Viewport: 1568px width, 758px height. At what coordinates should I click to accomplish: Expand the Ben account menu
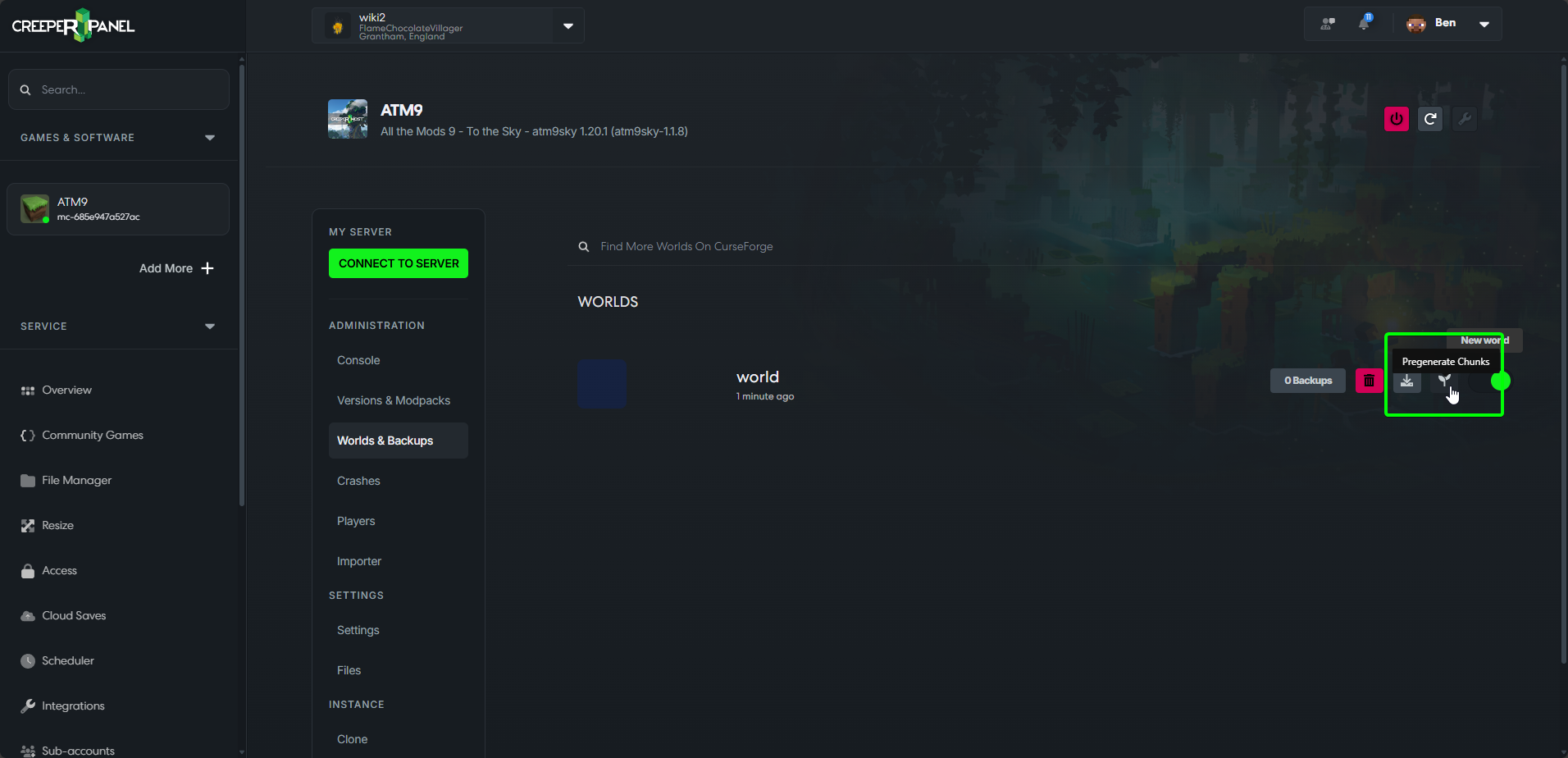point(1484,23)
